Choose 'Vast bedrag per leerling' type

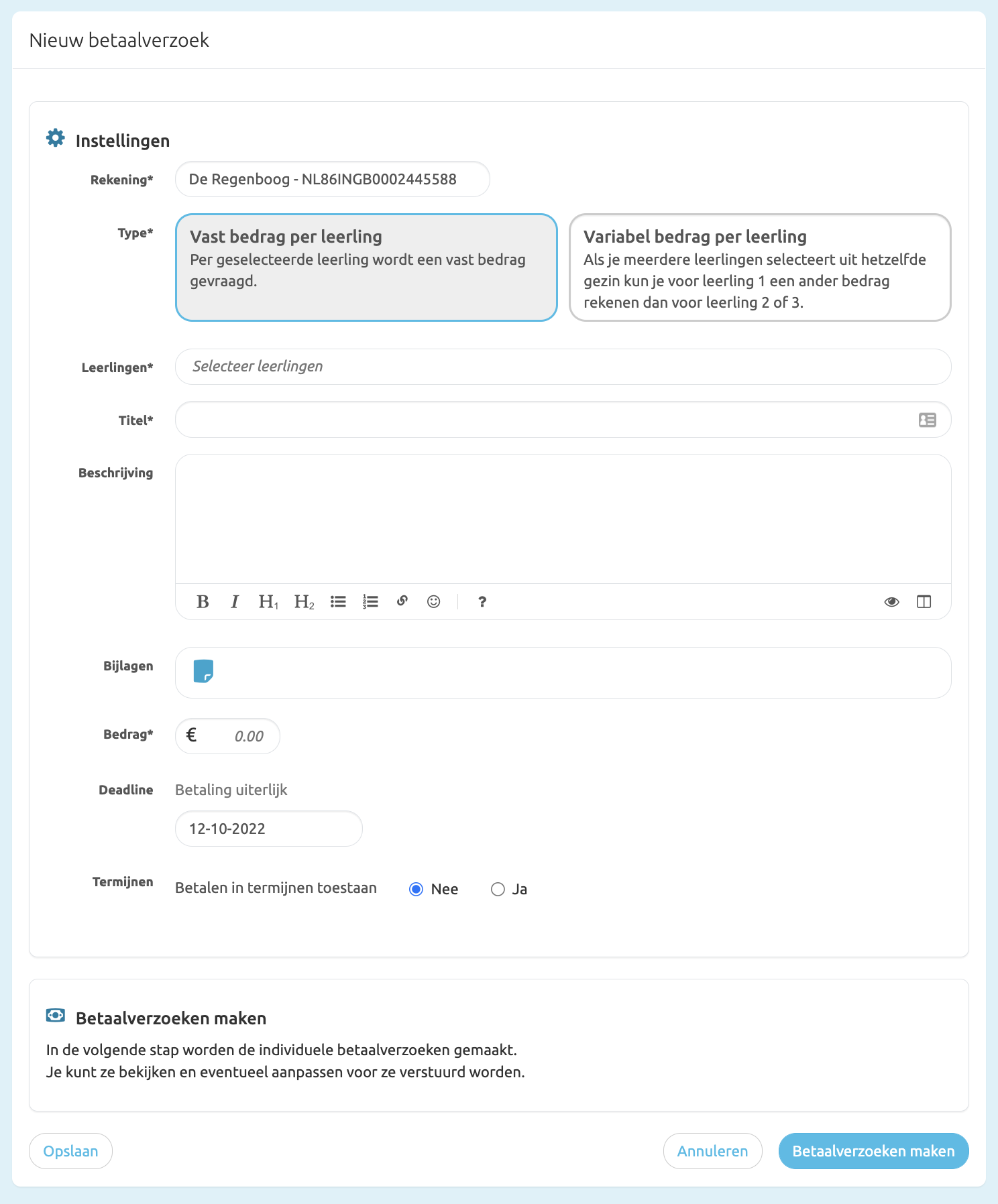click(x=366, y=267)
